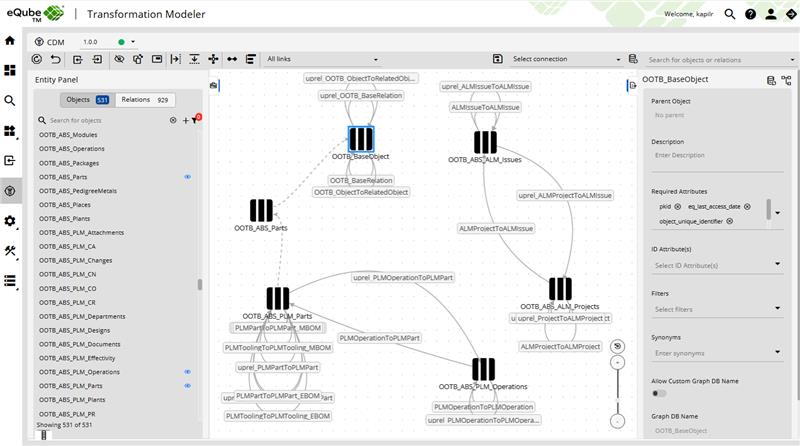Image resolution: width=800 pixels, height=446 pixels.
Task: Open the Select filters dropdown
Action: [x=715, y=308]
